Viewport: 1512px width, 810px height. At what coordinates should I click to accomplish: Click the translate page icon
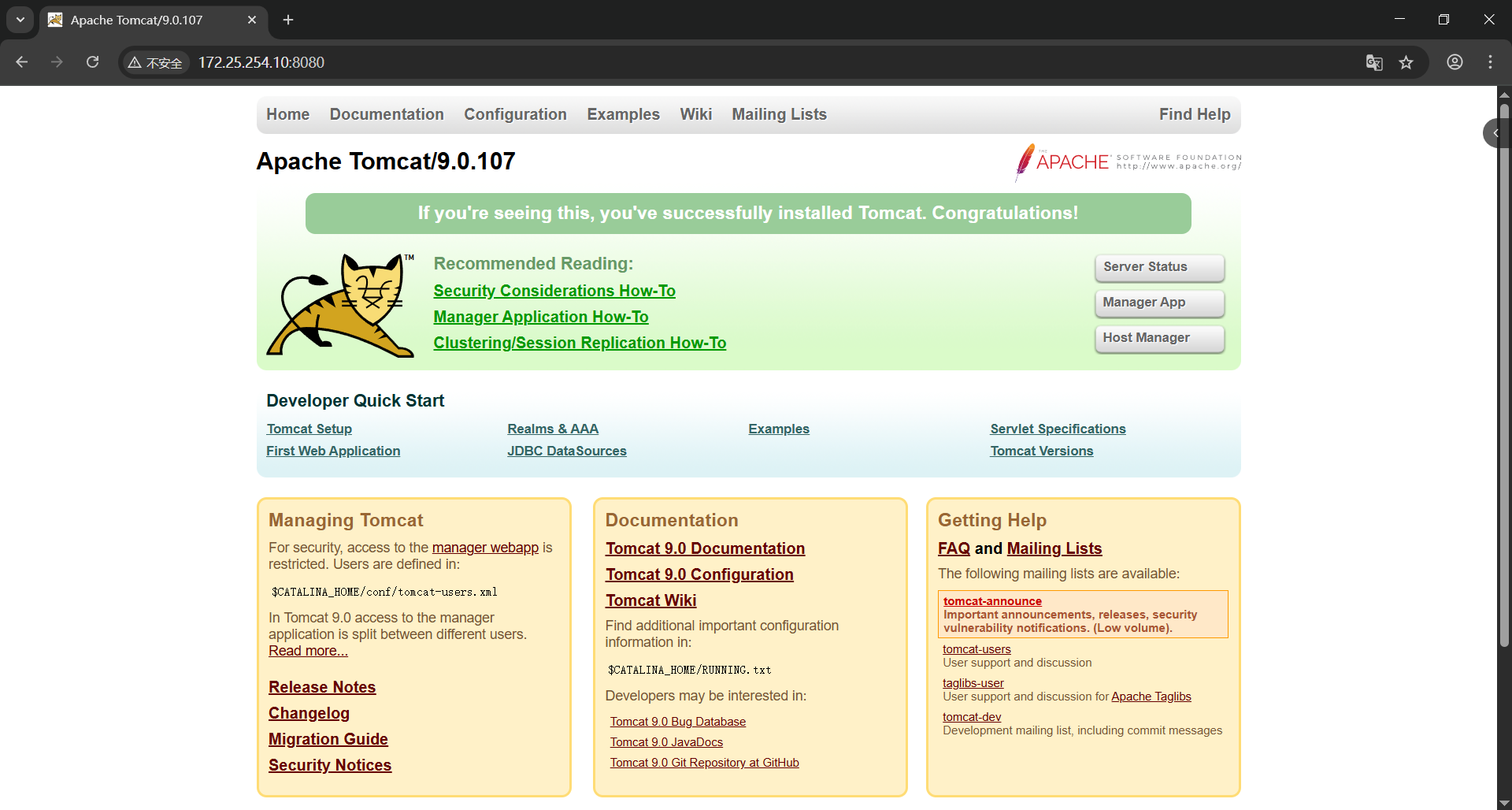(x=1374, y=62)
